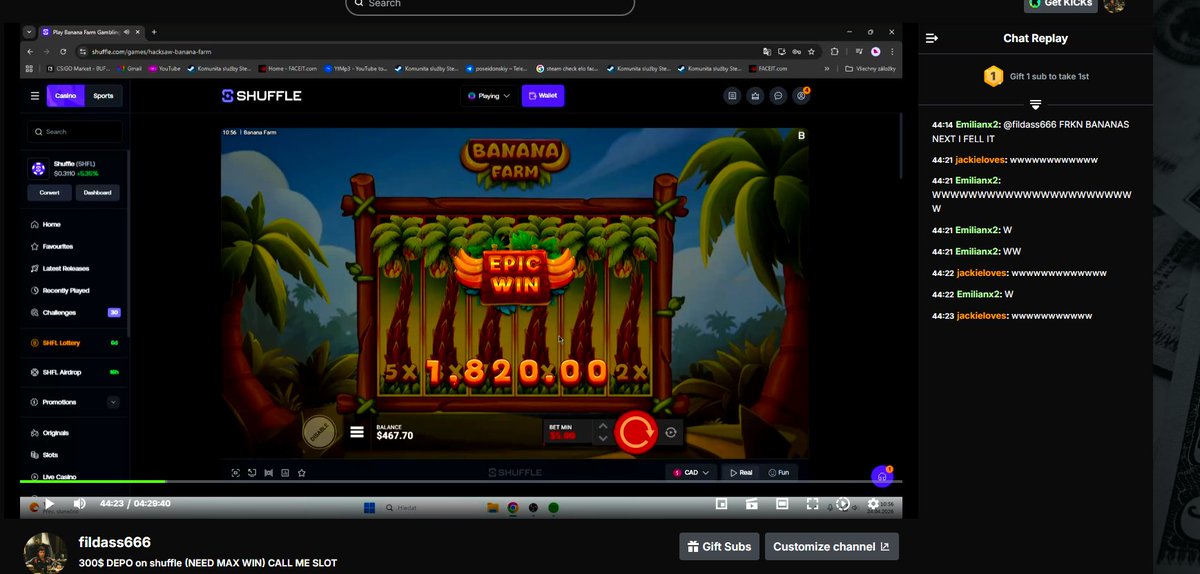Viewport: 1200px width, 574px height.
Task: Click the Windows Start button in taskbar
Action: point(369,508)
